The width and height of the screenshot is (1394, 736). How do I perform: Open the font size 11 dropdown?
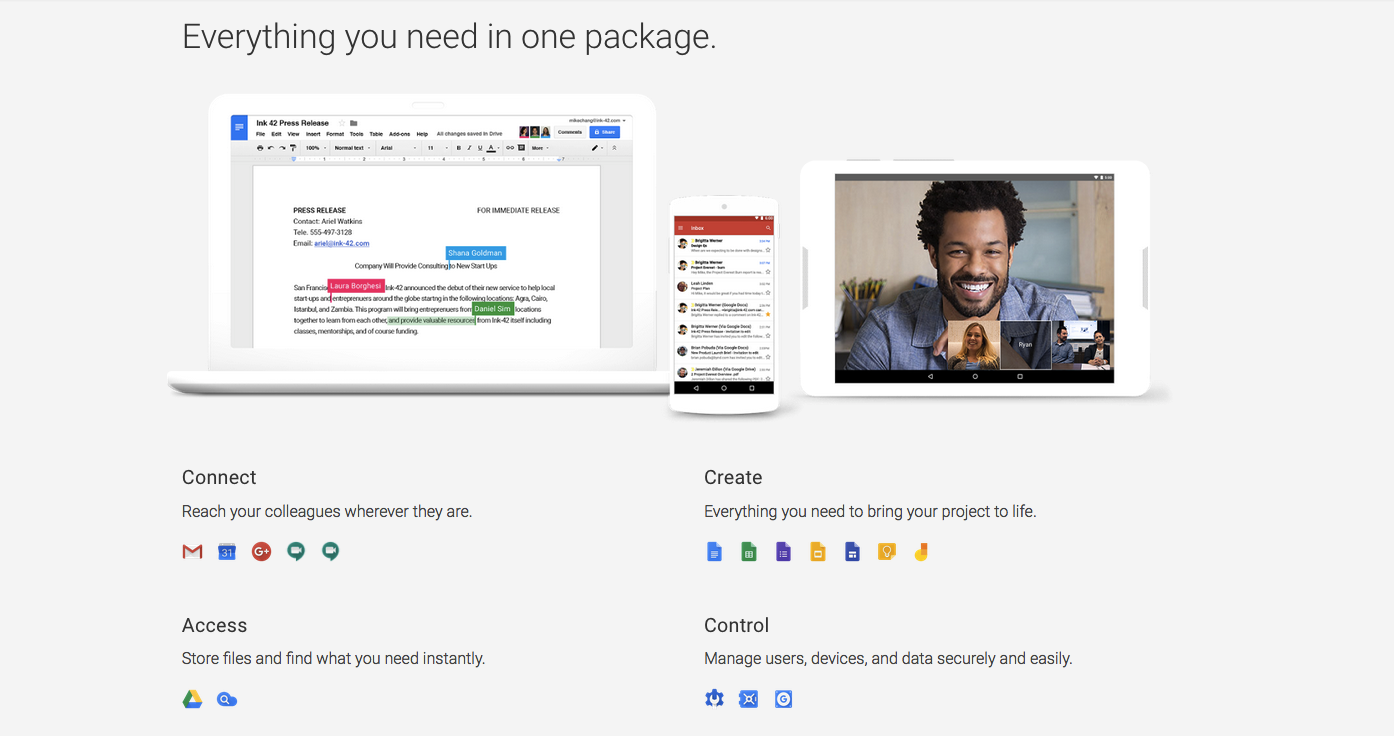(437, 148)
